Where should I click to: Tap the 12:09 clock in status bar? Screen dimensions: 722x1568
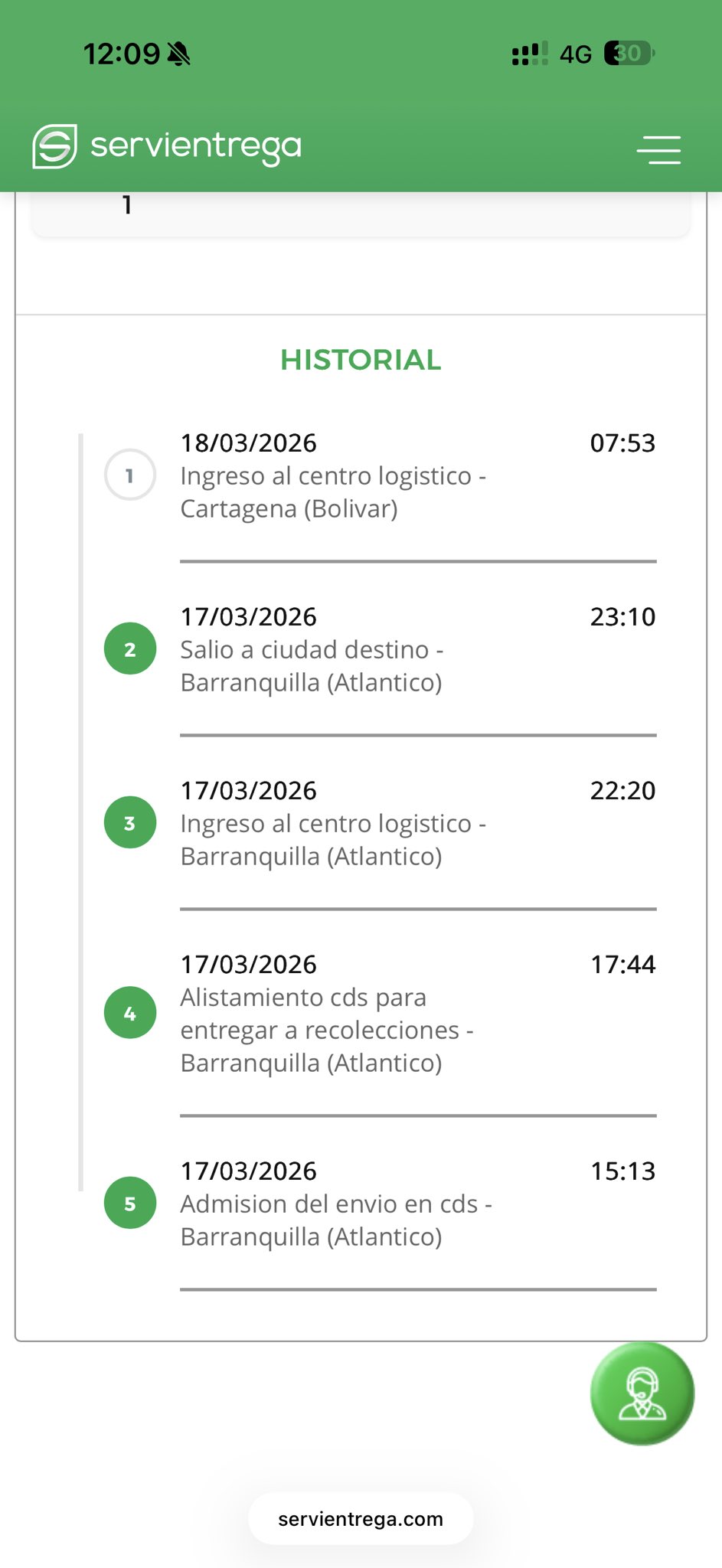click(x=121, y=54)
